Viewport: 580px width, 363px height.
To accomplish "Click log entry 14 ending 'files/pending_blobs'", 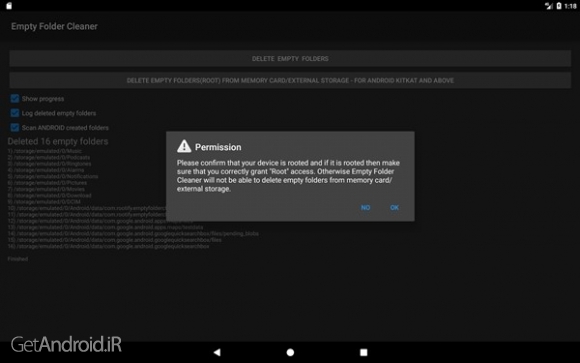I will pos(133,233).
